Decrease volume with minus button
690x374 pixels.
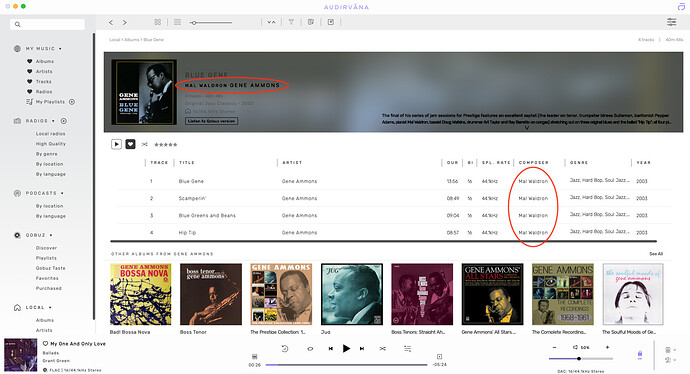coord(554,347)
